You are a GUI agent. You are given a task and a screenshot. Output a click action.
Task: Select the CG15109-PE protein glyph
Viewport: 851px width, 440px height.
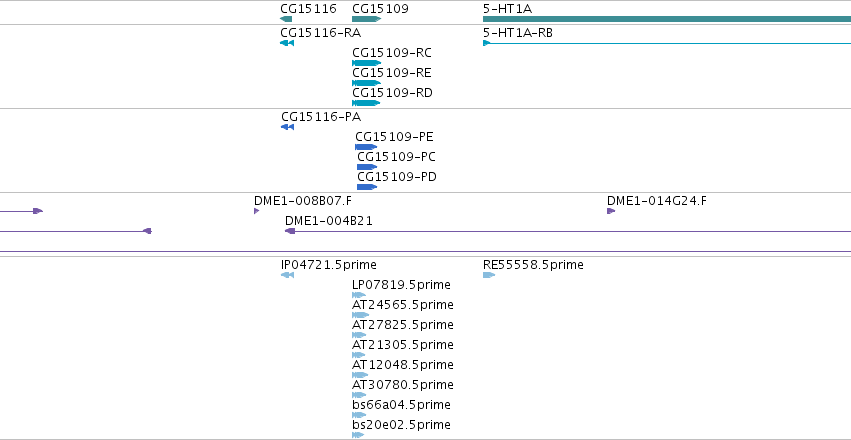tap(366, 147)
